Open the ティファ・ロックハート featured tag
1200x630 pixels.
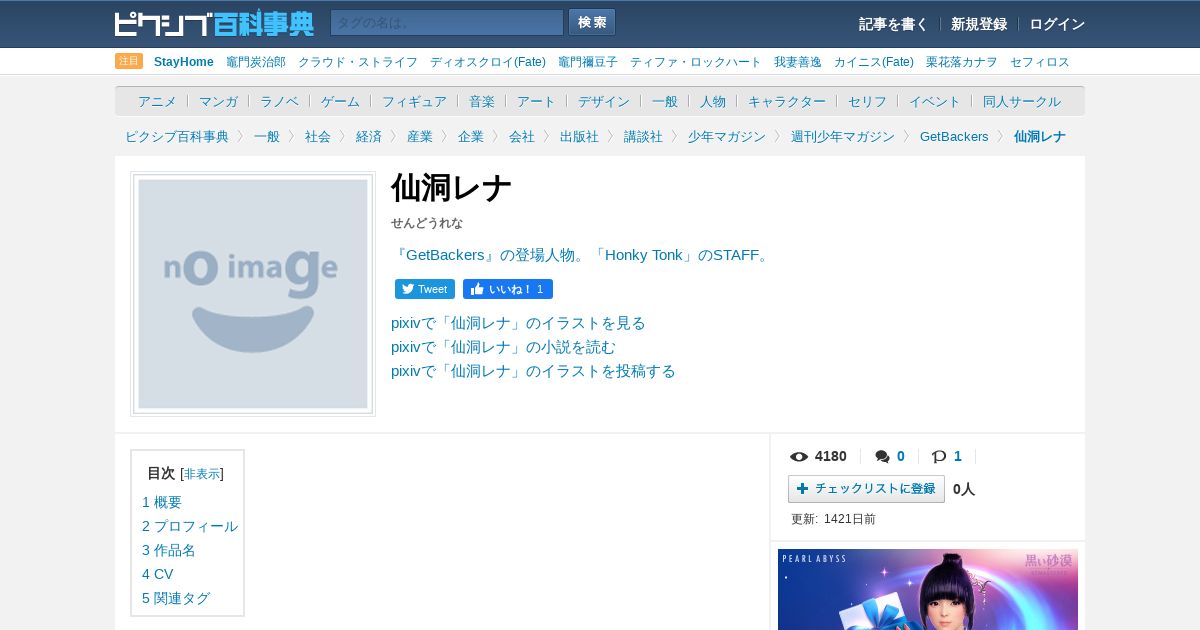[696, 62]
